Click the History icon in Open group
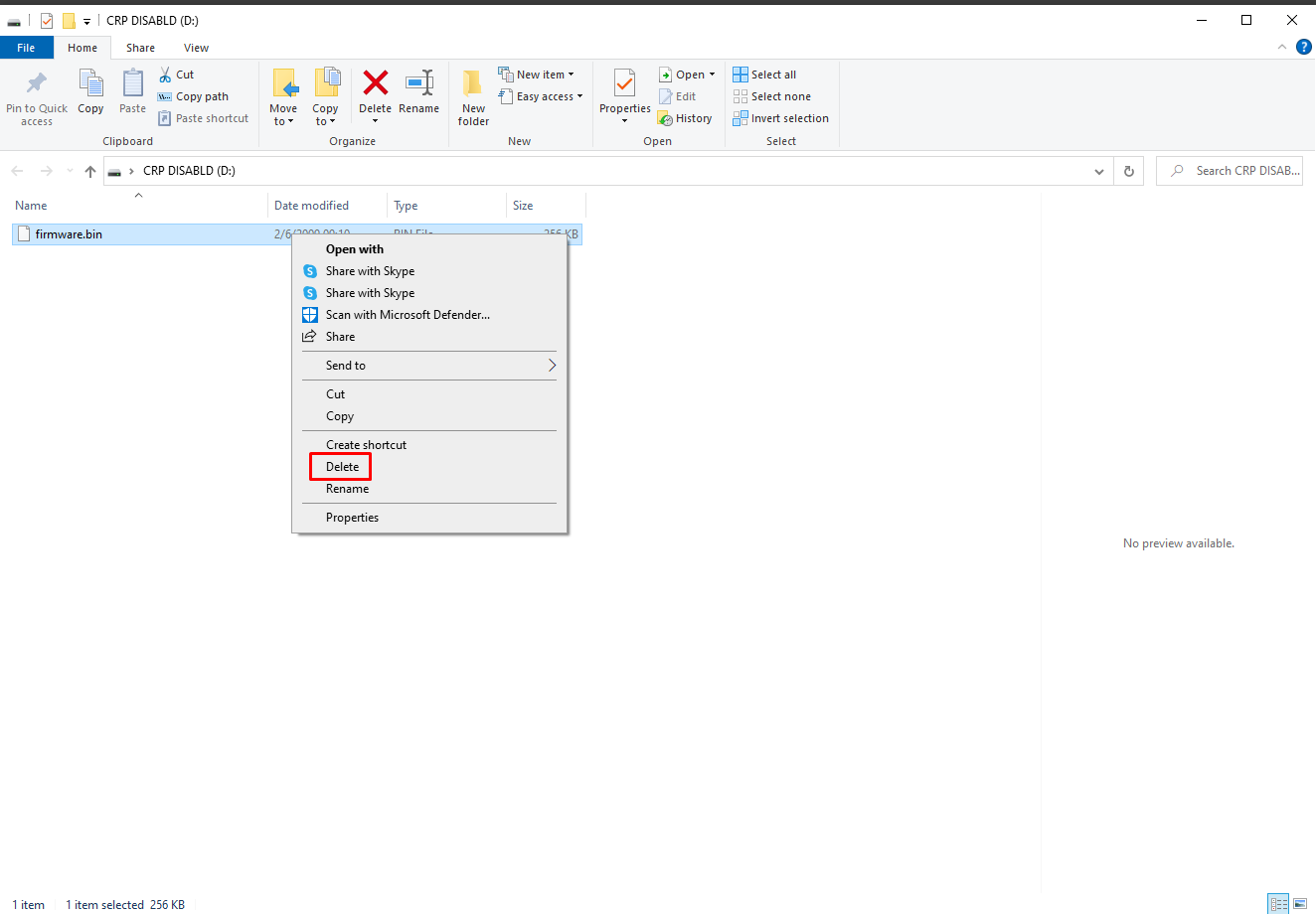Viewport: 1316px width, 914px height. pos(684,118)
